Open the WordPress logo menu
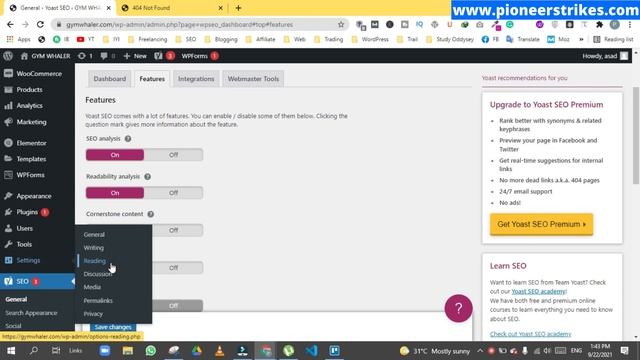This screenshot has width=640, height=360. [x=8, y=56]
